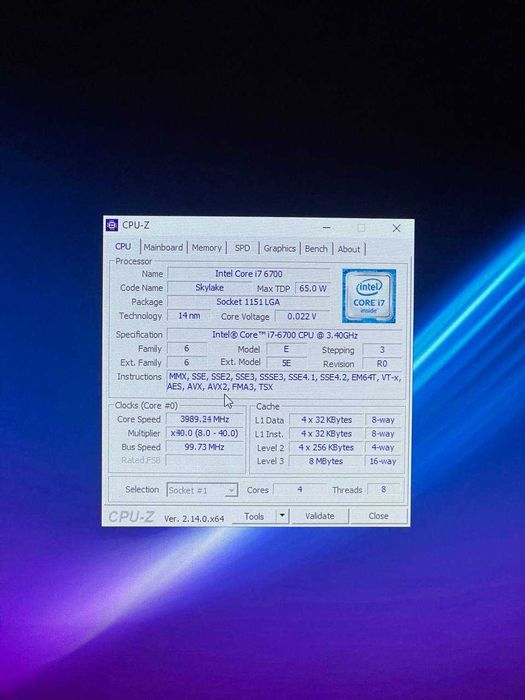Click the Close button at bottom
This screenshot has height=700, width=525.
[378, 516]
